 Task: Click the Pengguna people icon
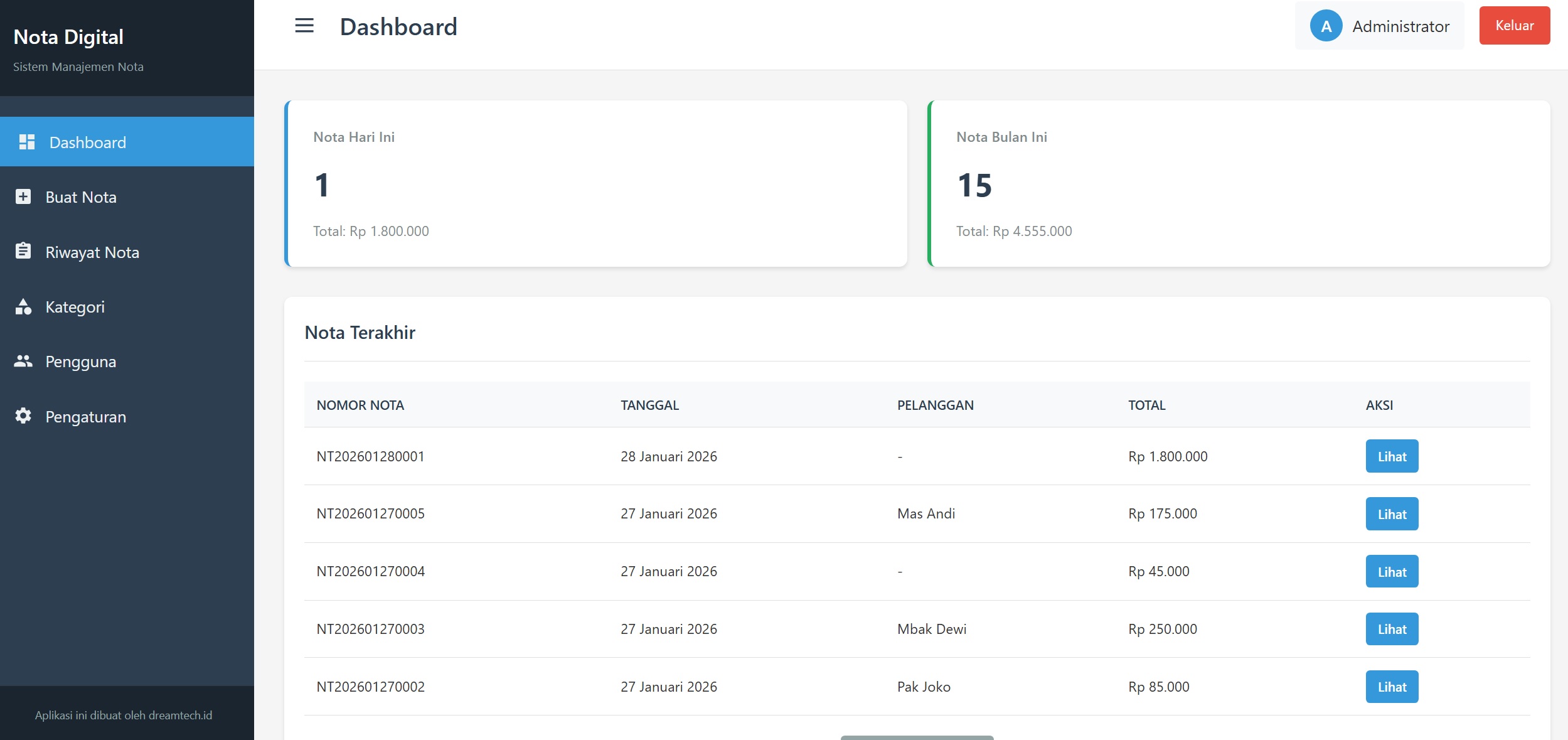click(23, 361)
